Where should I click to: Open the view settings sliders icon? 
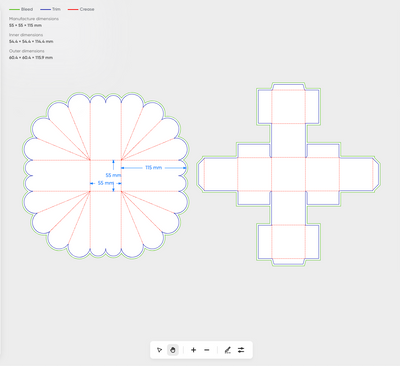point(241,350)
